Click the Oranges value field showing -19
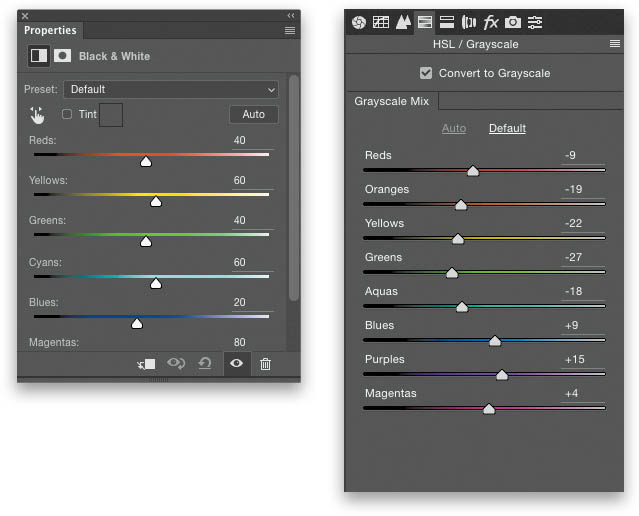The height and width of the screenshot is (516, 639). tap(583, 190)
